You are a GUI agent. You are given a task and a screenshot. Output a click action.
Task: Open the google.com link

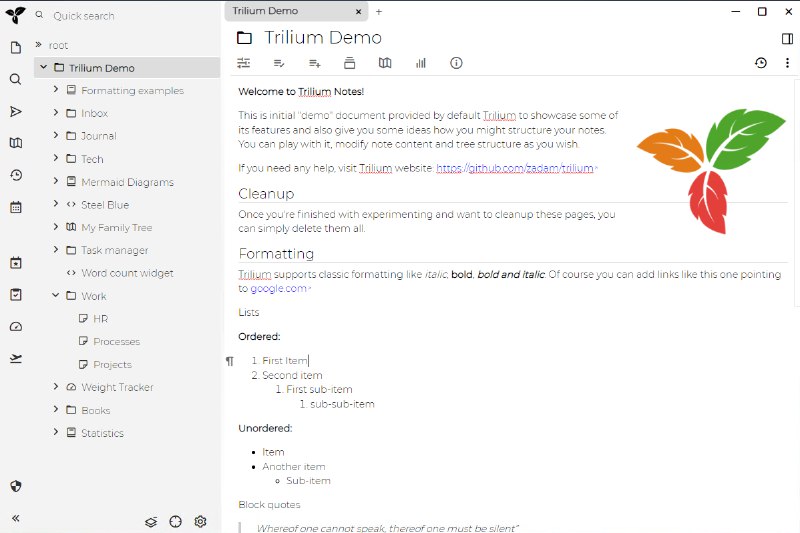click(x=279, y=289)
